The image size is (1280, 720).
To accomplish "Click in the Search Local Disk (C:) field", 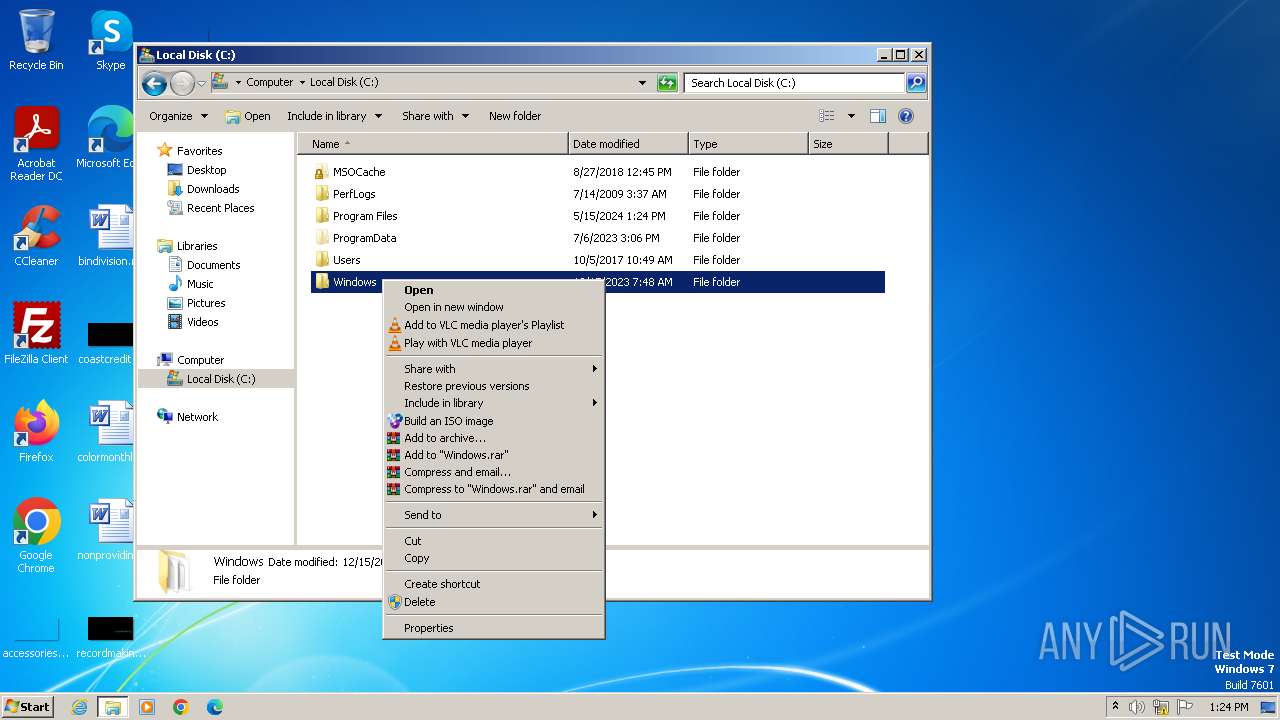I will 795,83.
